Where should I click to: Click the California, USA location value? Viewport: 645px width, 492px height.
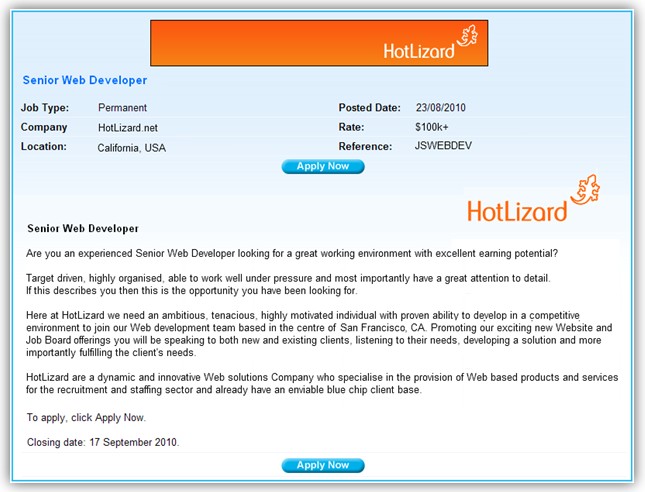[132, 148]
